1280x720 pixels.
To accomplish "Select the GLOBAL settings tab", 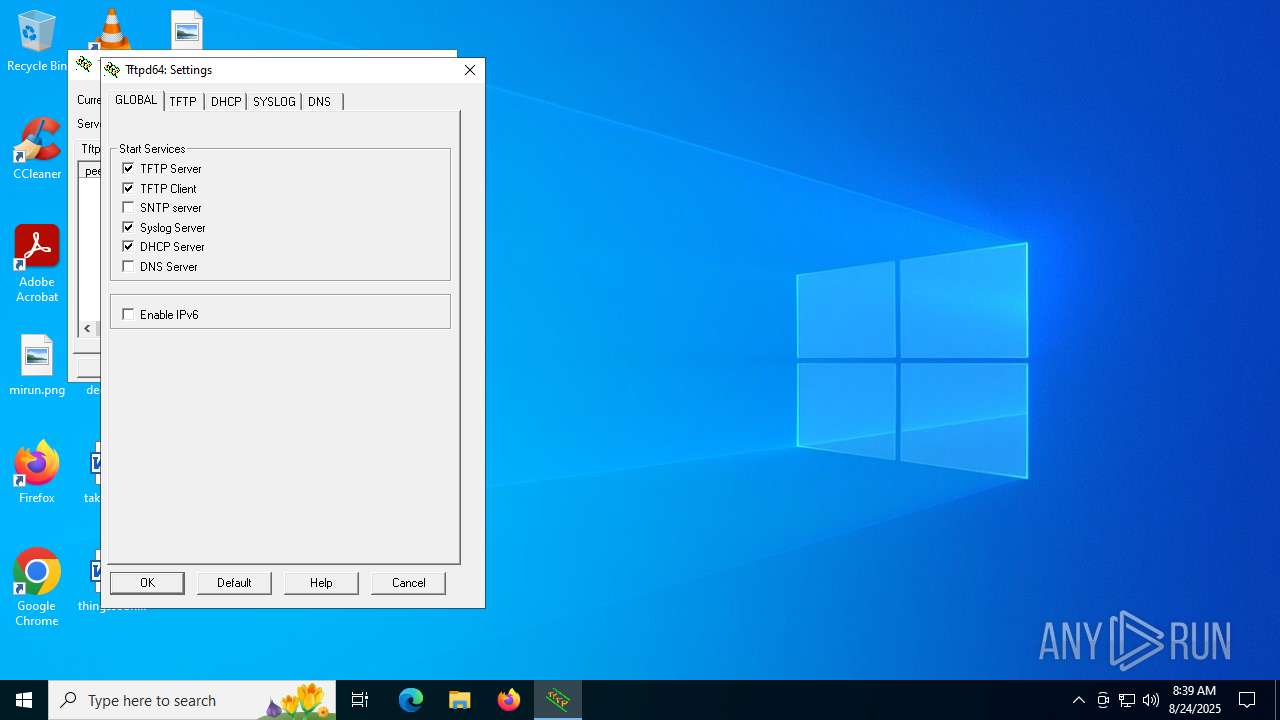I will 136,100.
